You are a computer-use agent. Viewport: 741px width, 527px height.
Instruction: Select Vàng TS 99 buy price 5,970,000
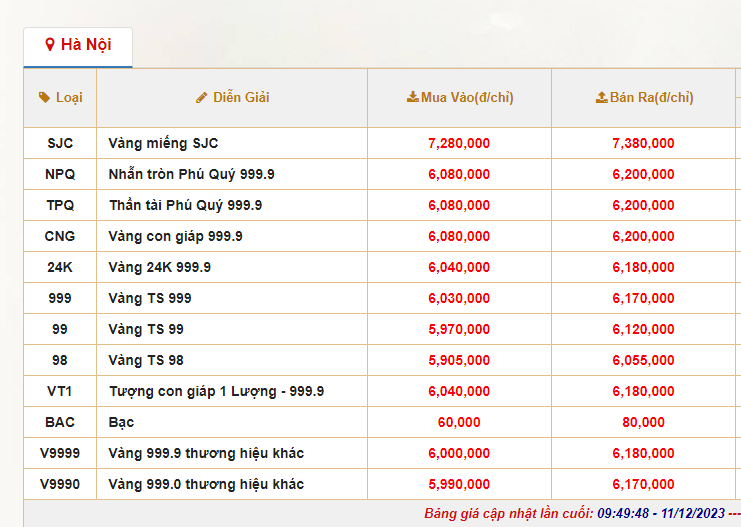coord(459,329)
